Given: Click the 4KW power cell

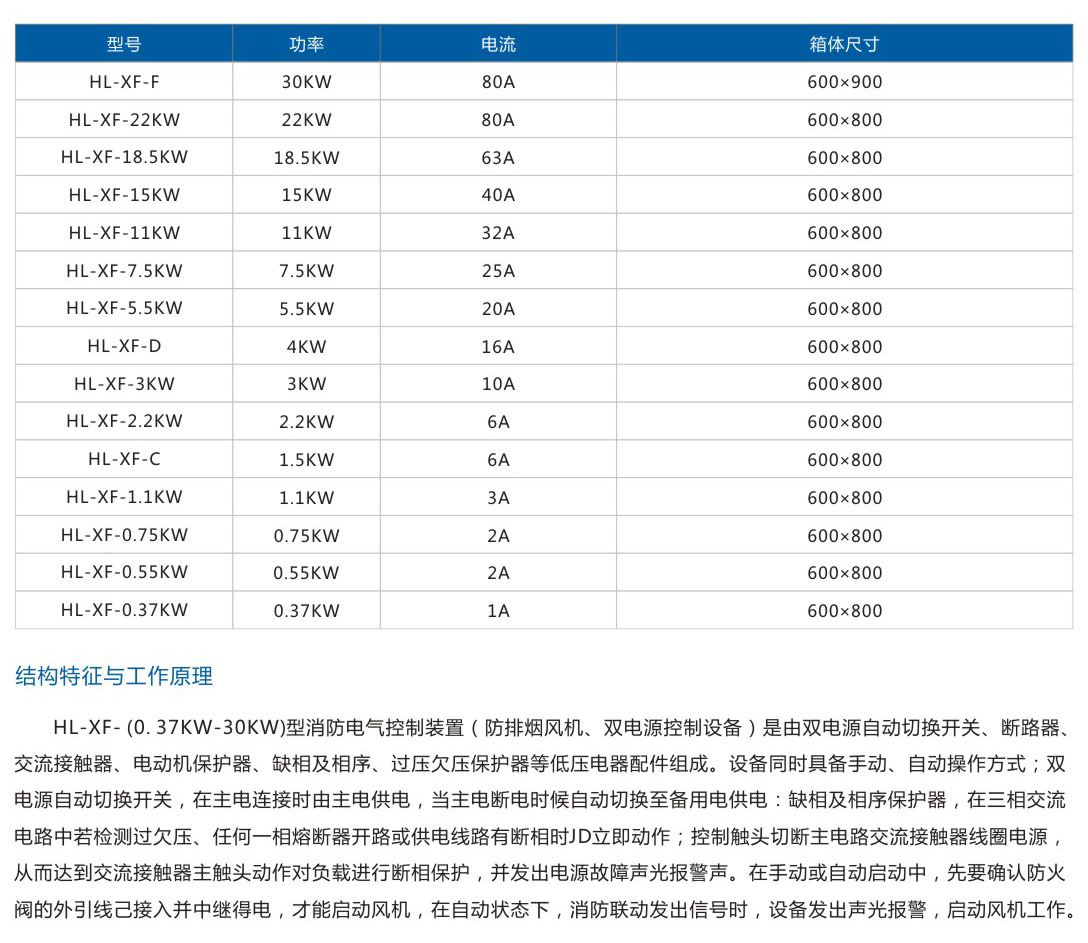Looking at the screenshot, I should [x=306, y=346].
